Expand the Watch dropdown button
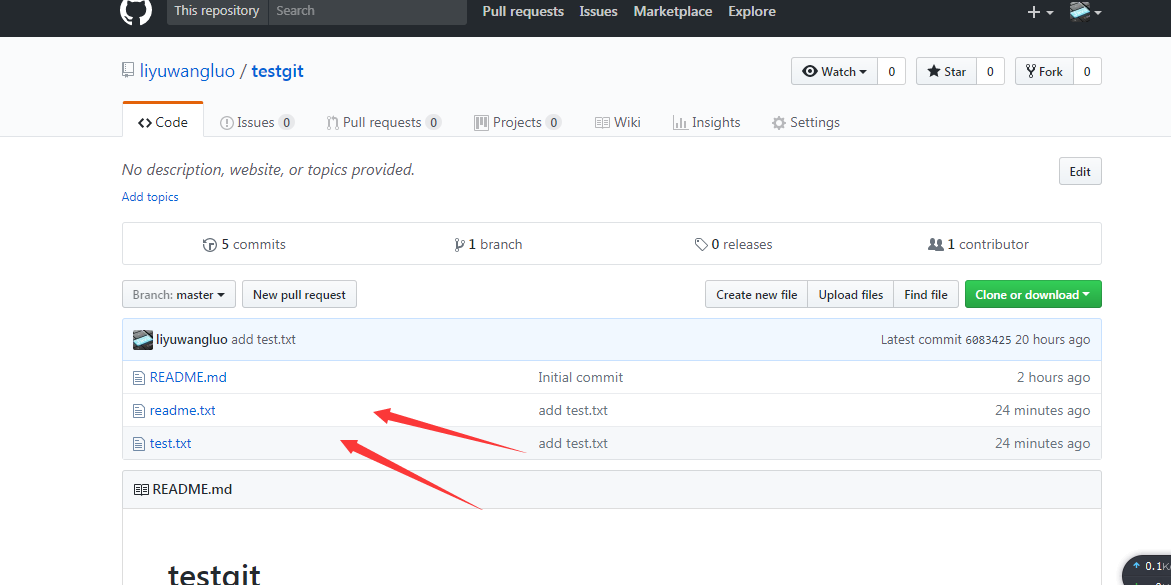1171x585 pixels. pos(834,72)
